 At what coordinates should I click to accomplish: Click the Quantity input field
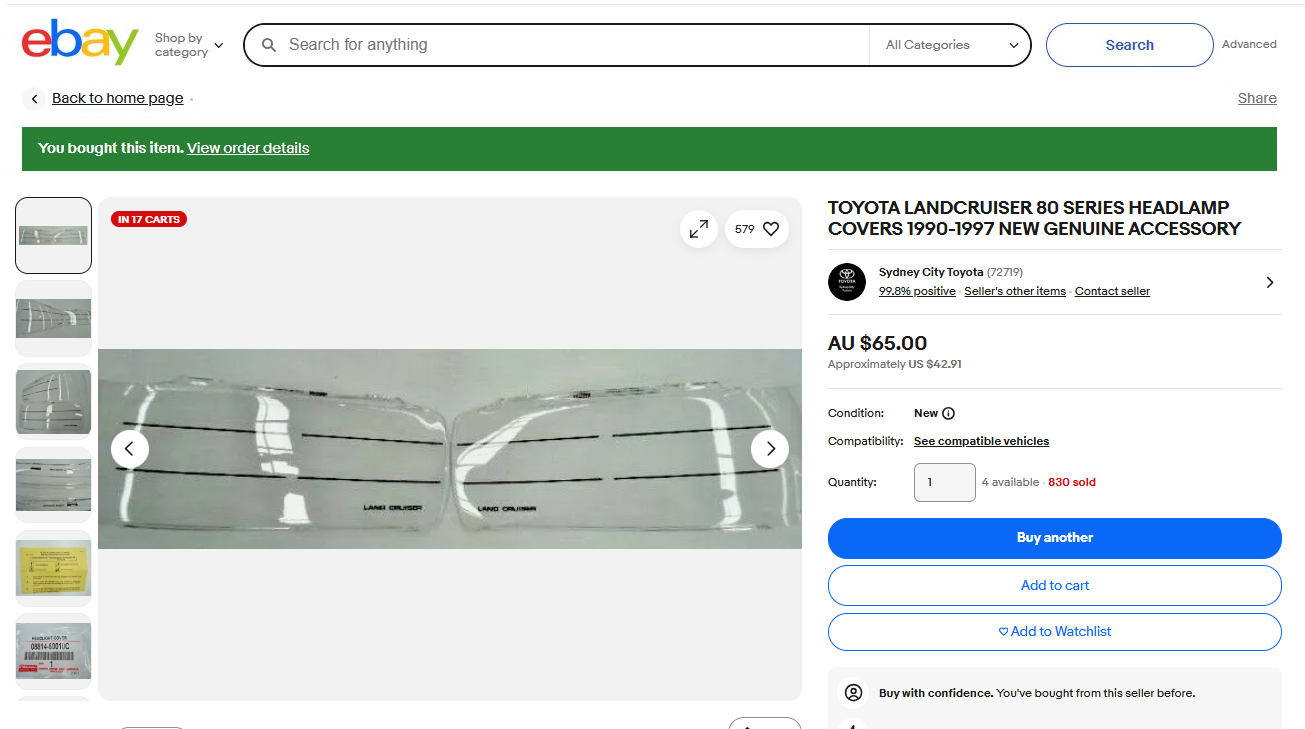(x=944, y=482)
